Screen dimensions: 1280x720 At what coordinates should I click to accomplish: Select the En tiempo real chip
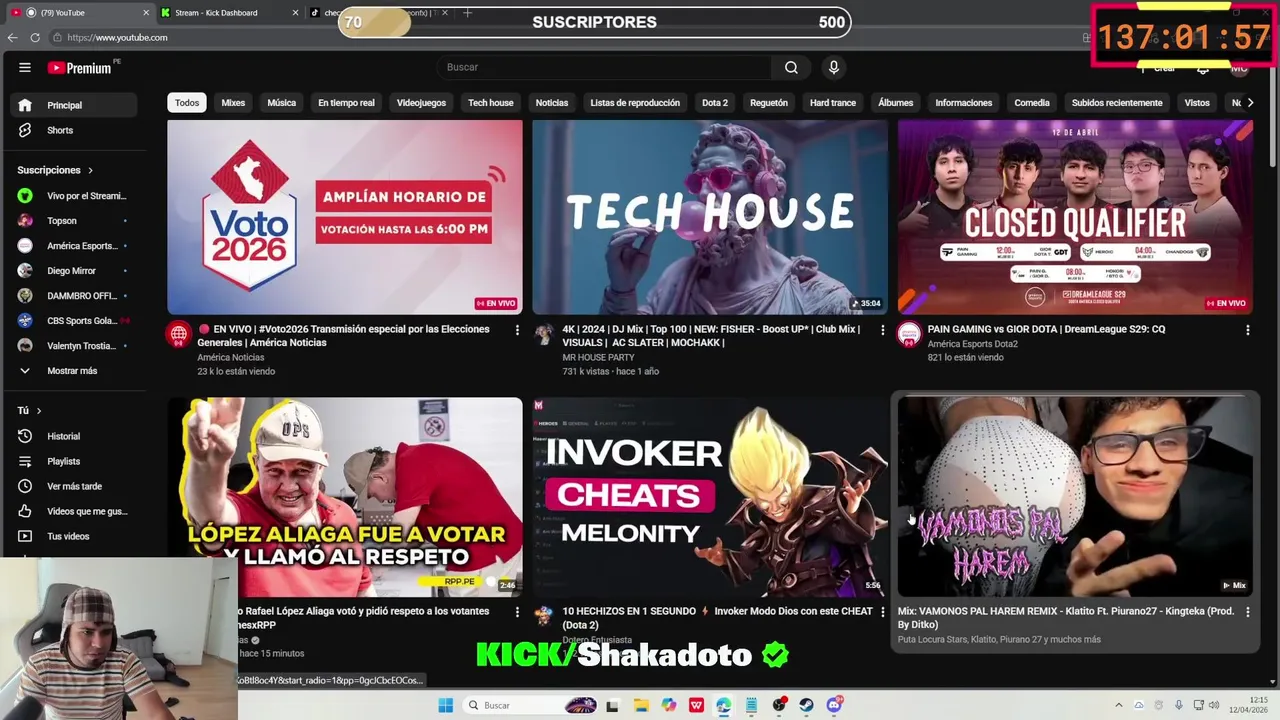(346, 103)
